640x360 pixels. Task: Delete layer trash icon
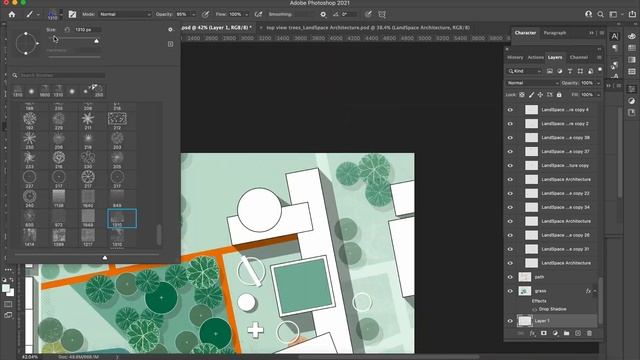click(x=589, y=333)
